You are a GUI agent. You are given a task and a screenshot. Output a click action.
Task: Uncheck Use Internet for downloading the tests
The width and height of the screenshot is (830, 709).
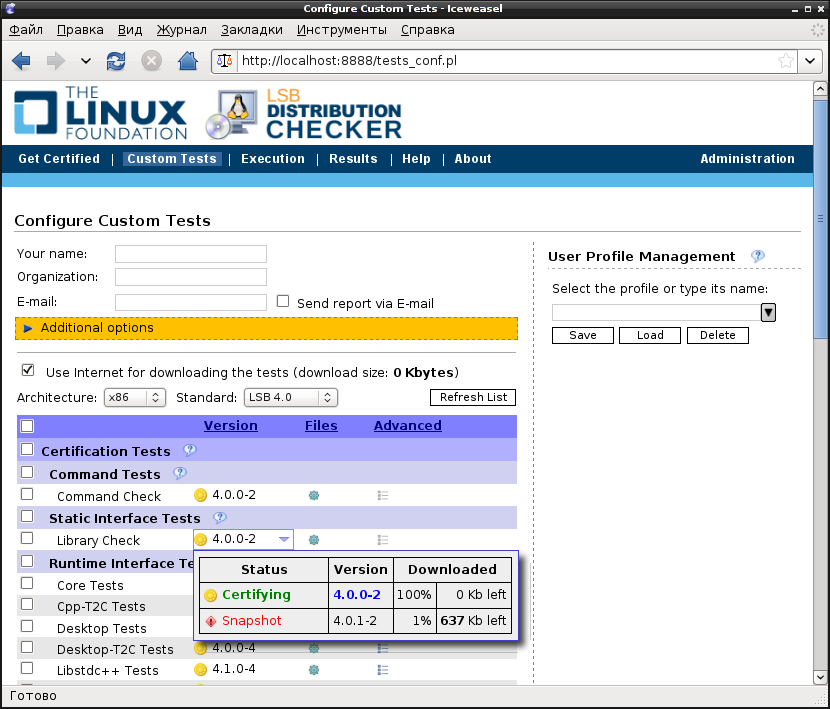coord(28,370)
